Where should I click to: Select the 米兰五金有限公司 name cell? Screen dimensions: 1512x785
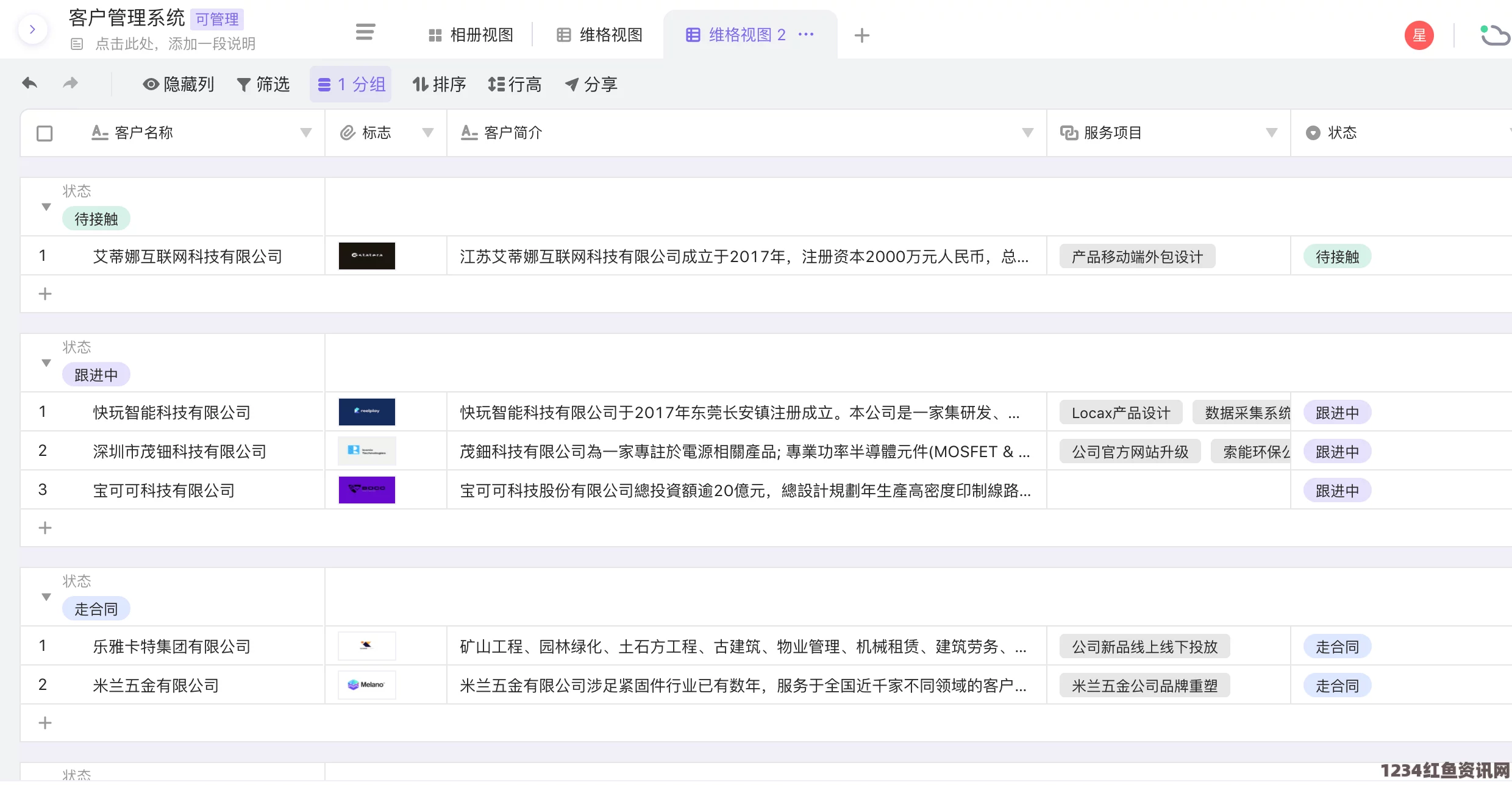tap(156, 686)
